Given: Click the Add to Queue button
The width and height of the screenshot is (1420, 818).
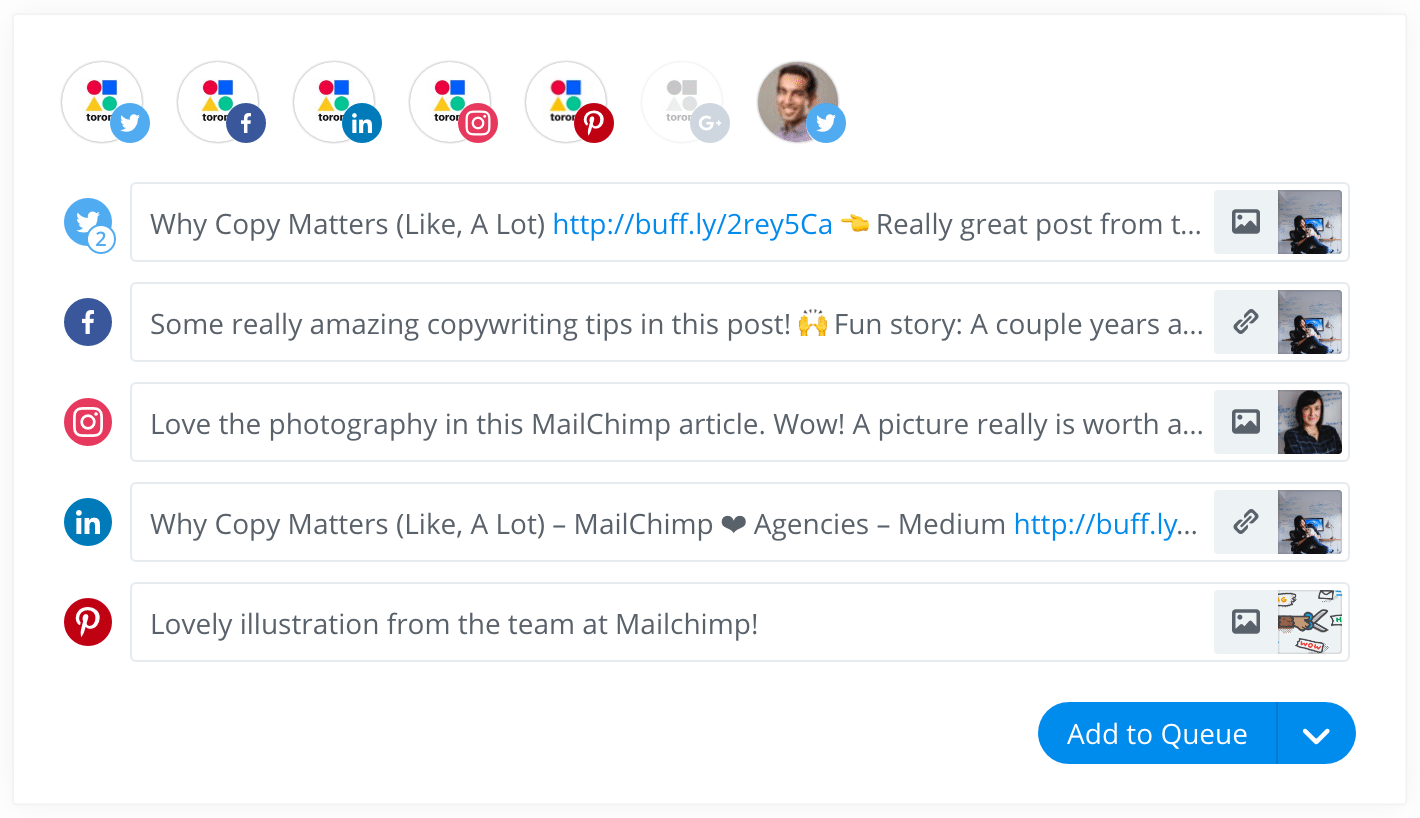Looking at the screenshot, I should coord(1156,733).
